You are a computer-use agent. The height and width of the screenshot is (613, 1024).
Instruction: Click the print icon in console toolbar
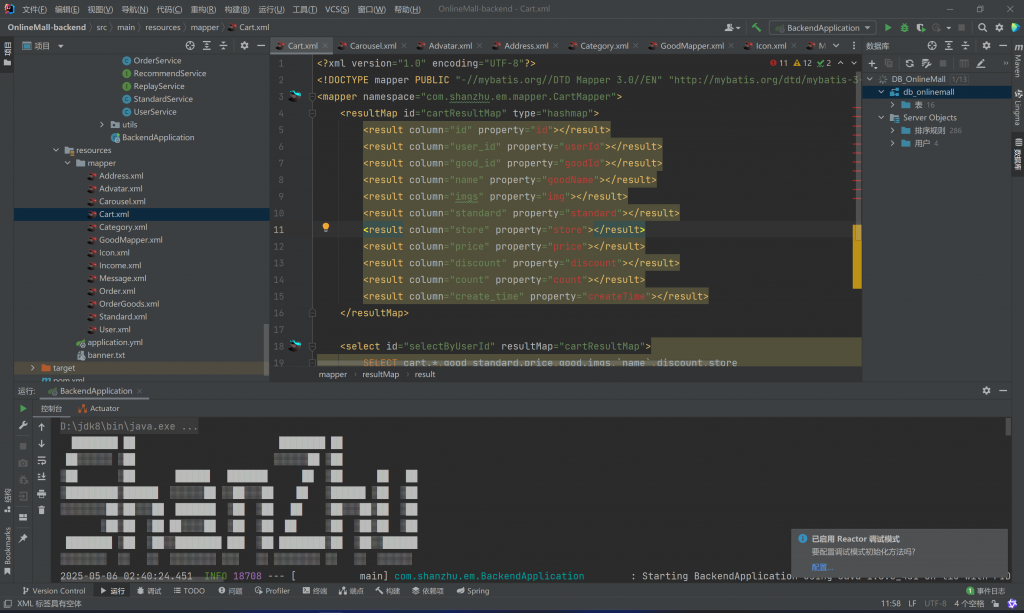tap(41, 494)
